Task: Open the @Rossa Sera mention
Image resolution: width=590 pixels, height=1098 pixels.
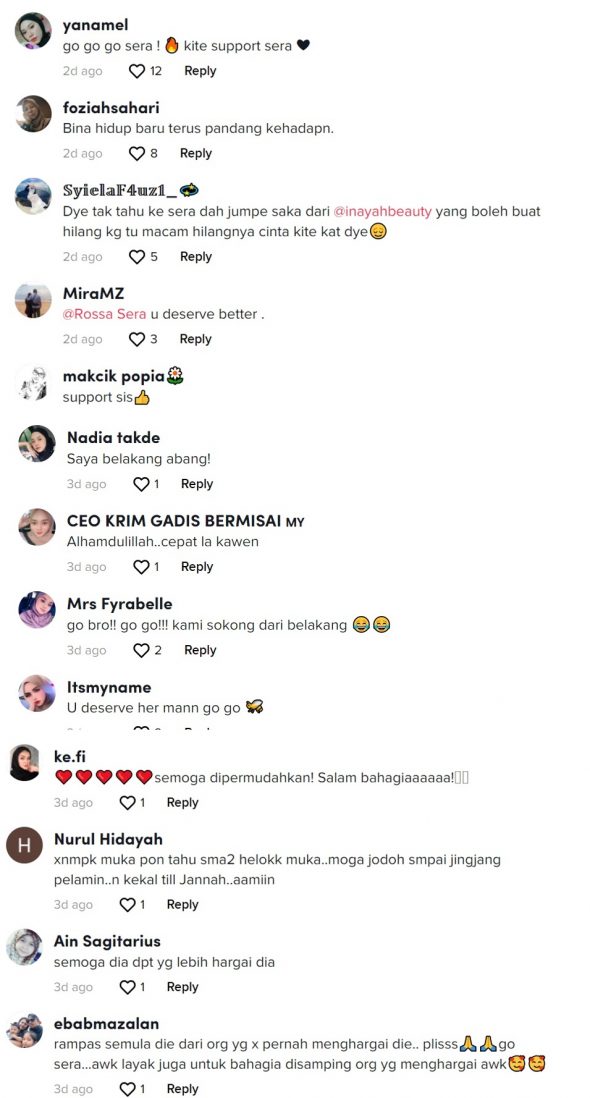Action: 104,314
